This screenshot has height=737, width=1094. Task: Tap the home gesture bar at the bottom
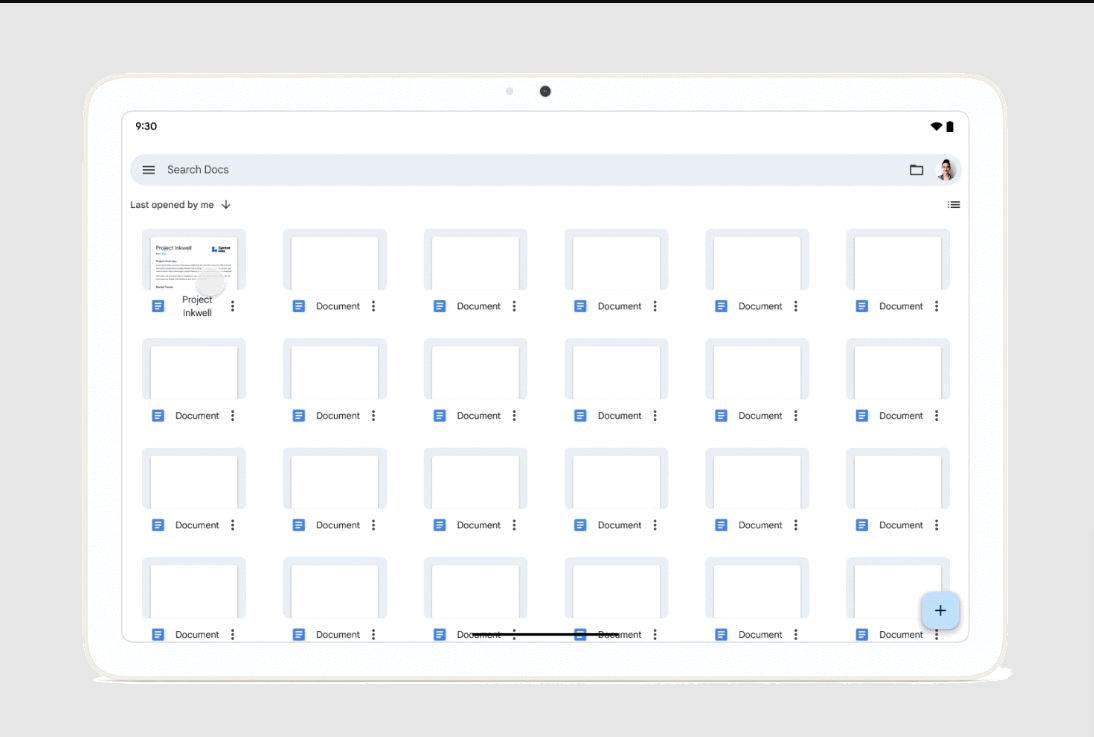pos(545,634)
